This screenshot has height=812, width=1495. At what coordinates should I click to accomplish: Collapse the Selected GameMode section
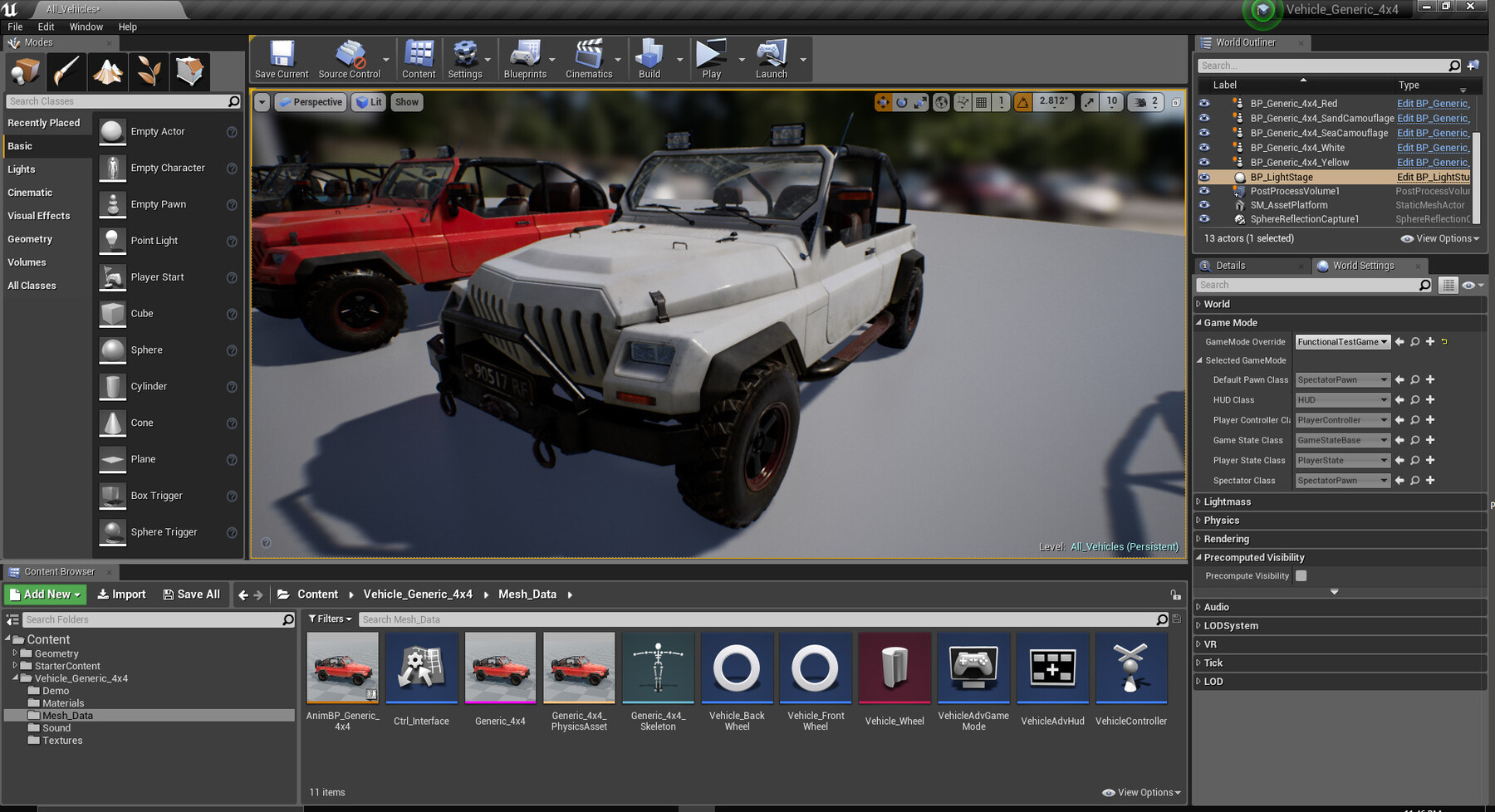click(1199, 360)
